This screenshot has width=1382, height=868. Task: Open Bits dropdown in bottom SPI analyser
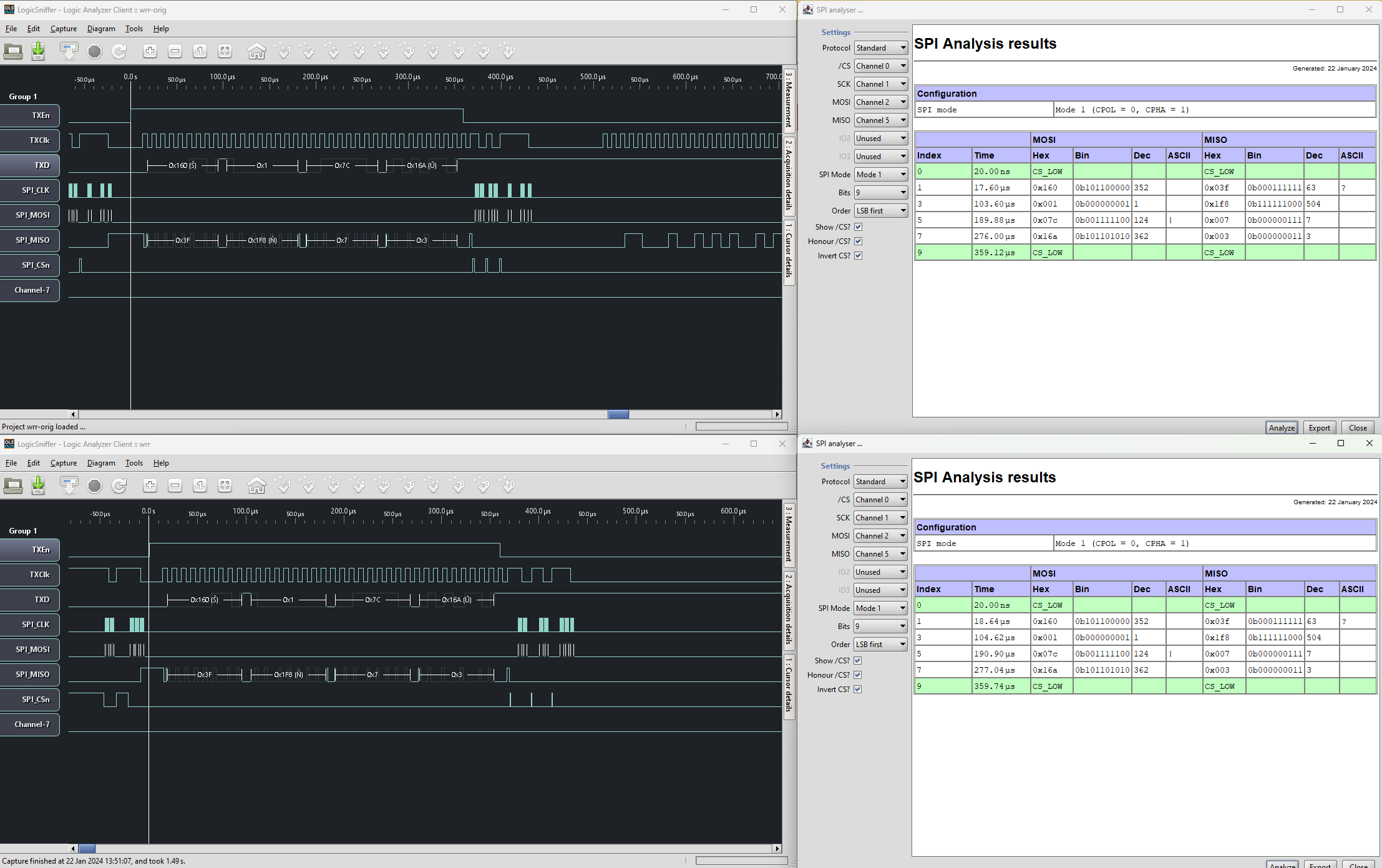[x=880, y=627]
